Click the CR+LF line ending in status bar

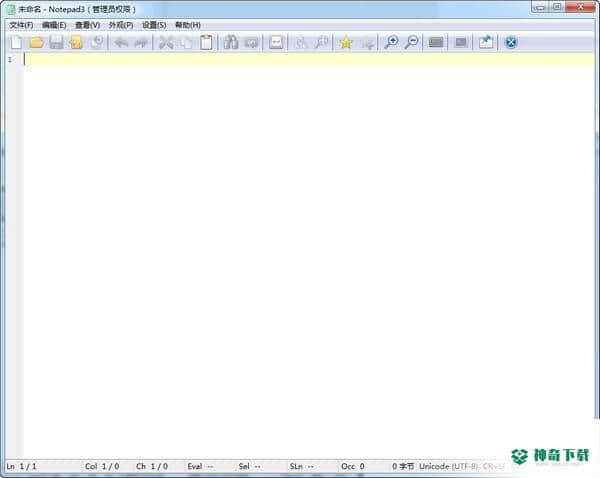(x=494, y=466)
